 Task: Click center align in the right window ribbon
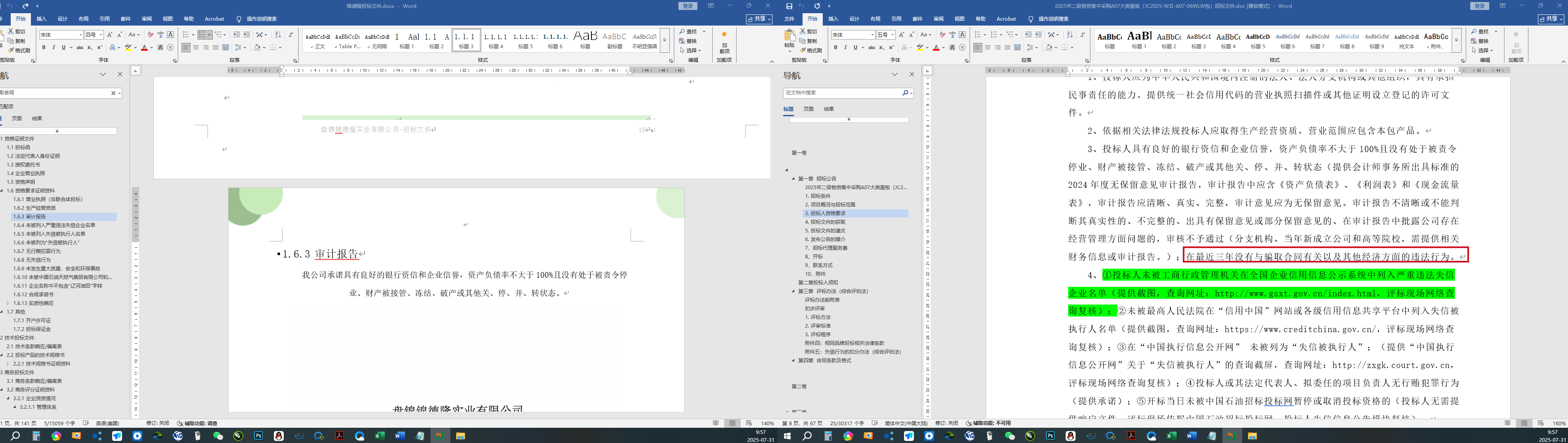pyautogui.click(x=987, y=47)
